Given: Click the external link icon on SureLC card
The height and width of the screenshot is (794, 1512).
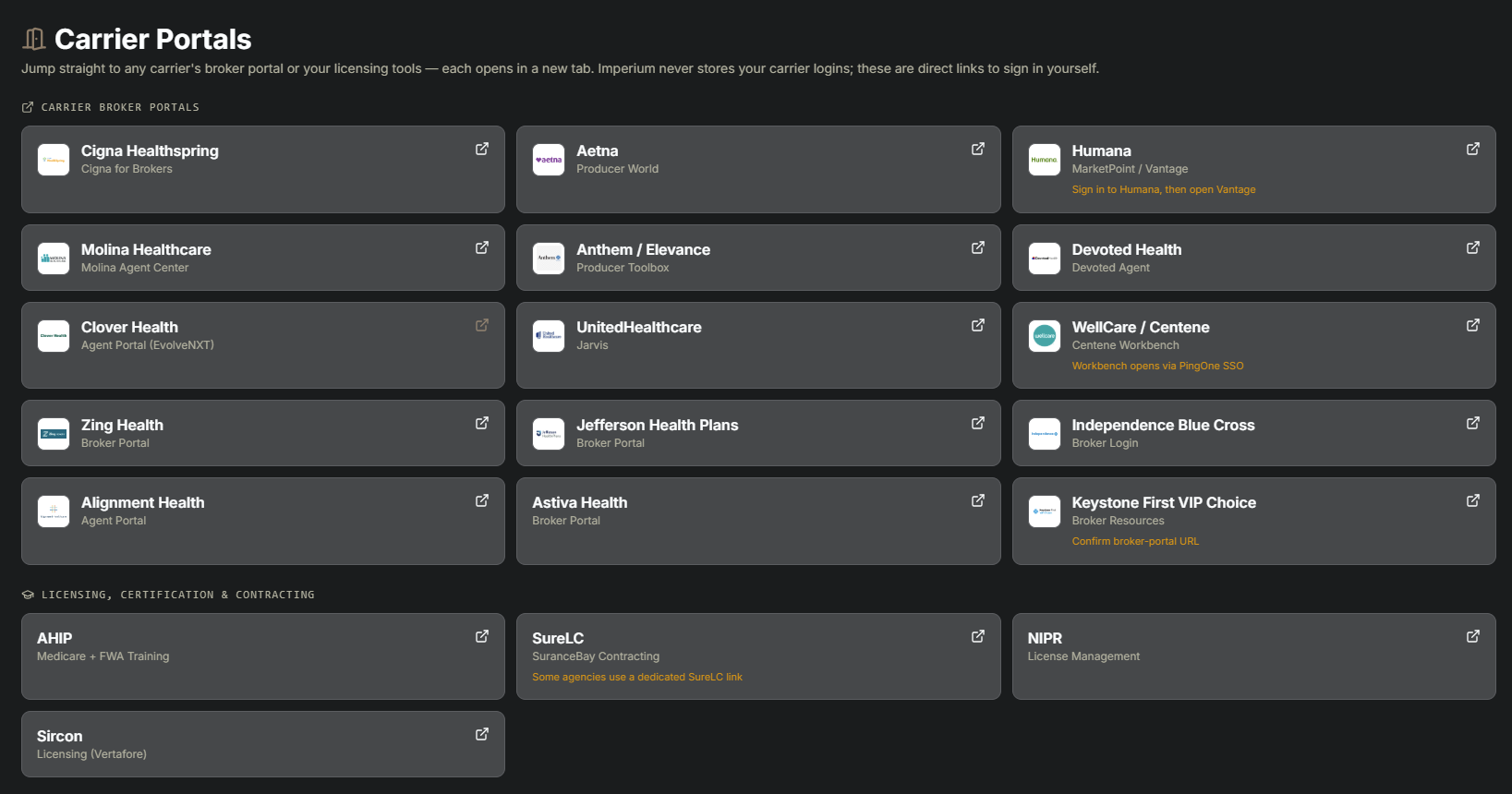Looking at the screenshot, I should point(978,636).
